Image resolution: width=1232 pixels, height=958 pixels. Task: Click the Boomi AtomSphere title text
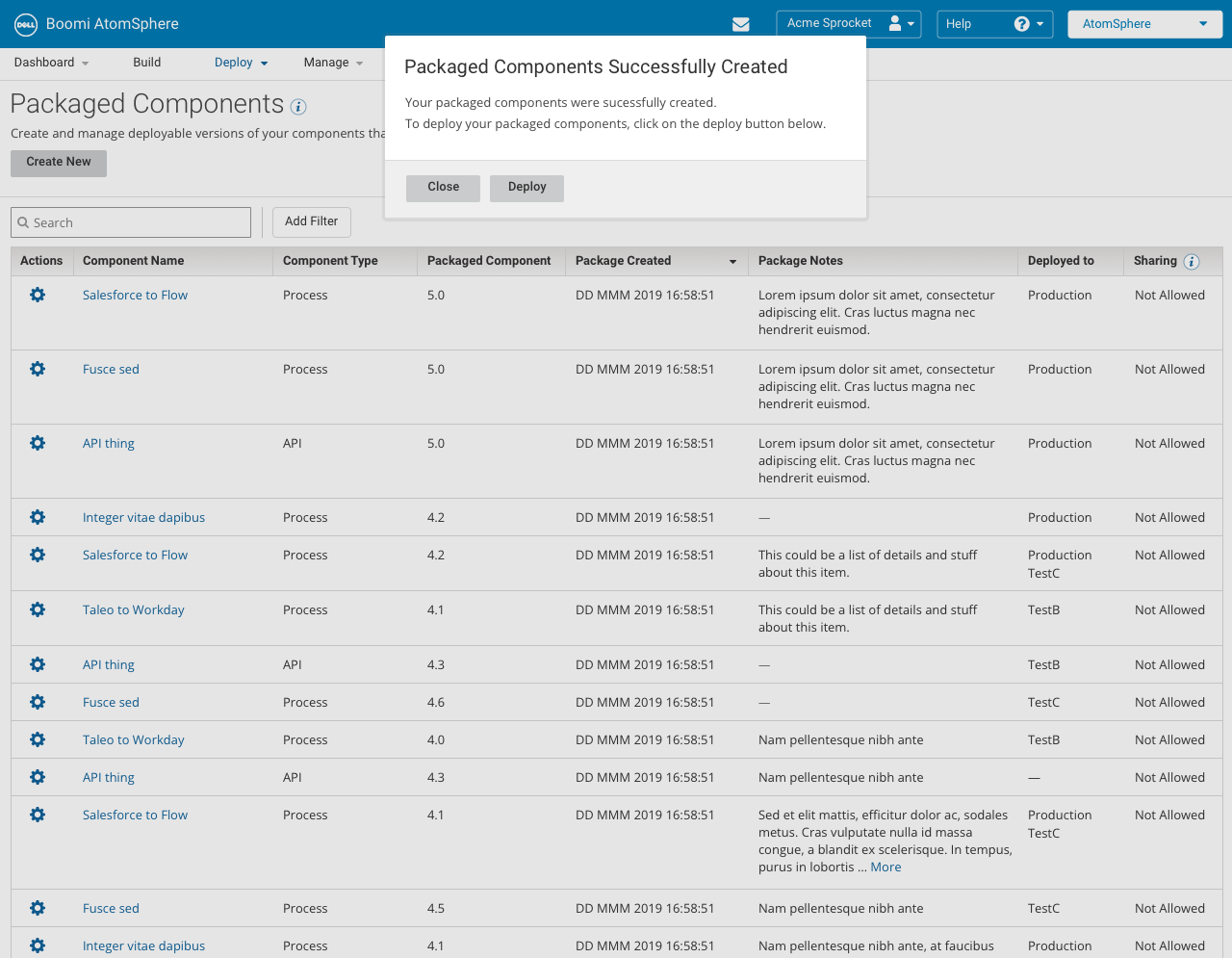point(113,24)
